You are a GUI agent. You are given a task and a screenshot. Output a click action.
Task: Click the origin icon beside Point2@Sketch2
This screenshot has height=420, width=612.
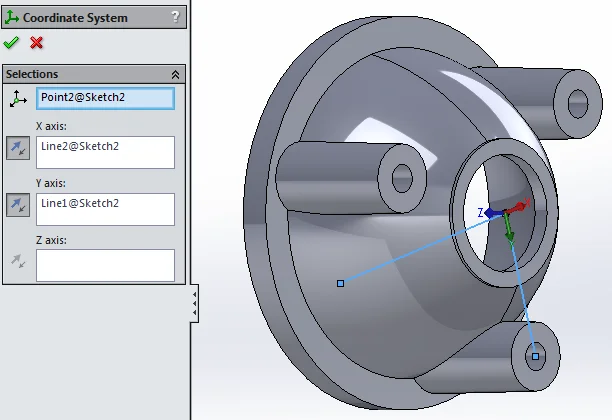pyautogui.click(x=17, y=98)
